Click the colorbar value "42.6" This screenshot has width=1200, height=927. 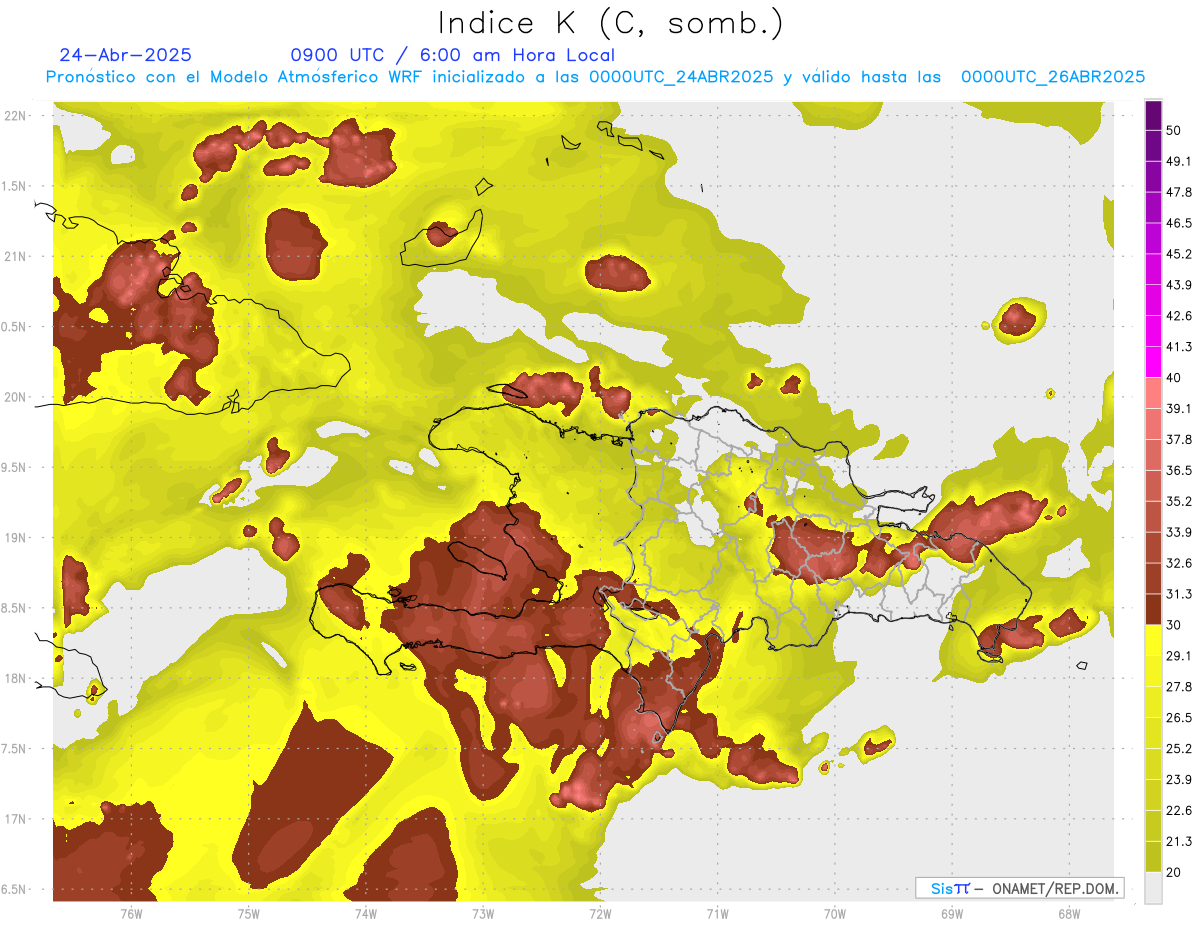(1179, 316)
